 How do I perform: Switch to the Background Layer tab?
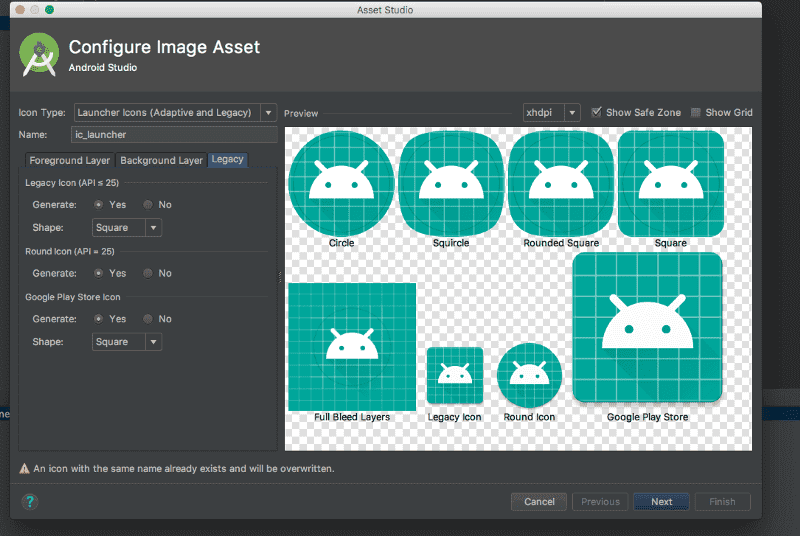pos(161,160)
